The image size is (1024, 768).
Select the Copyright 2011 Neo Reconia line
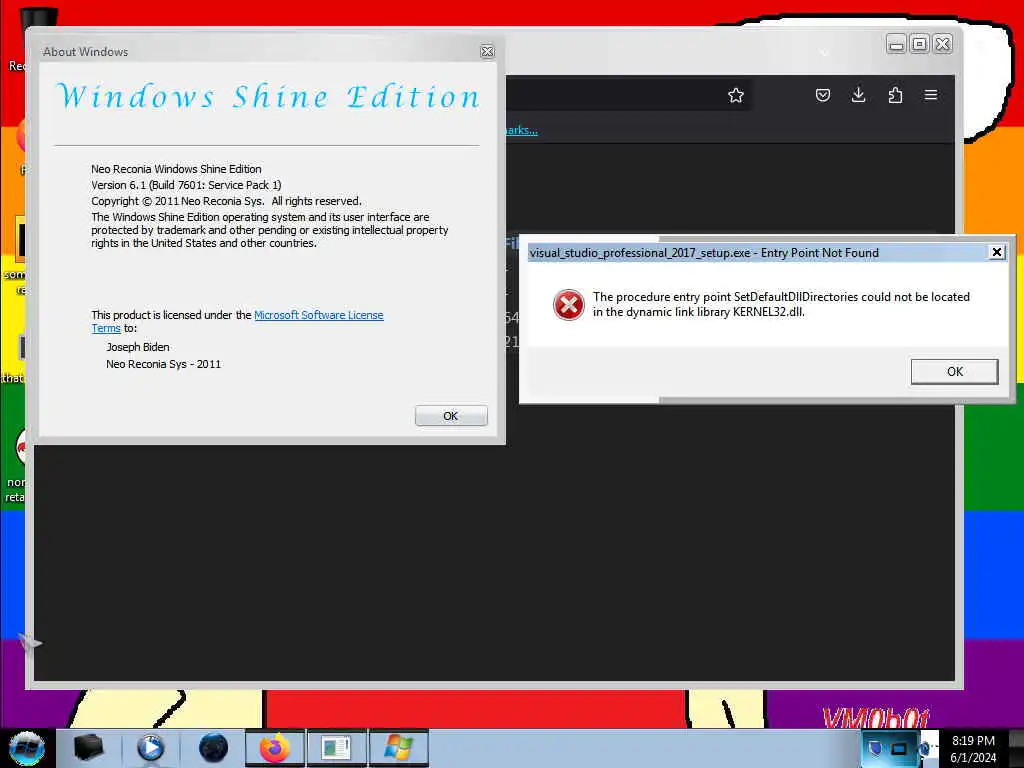click(x=226, y=201)
